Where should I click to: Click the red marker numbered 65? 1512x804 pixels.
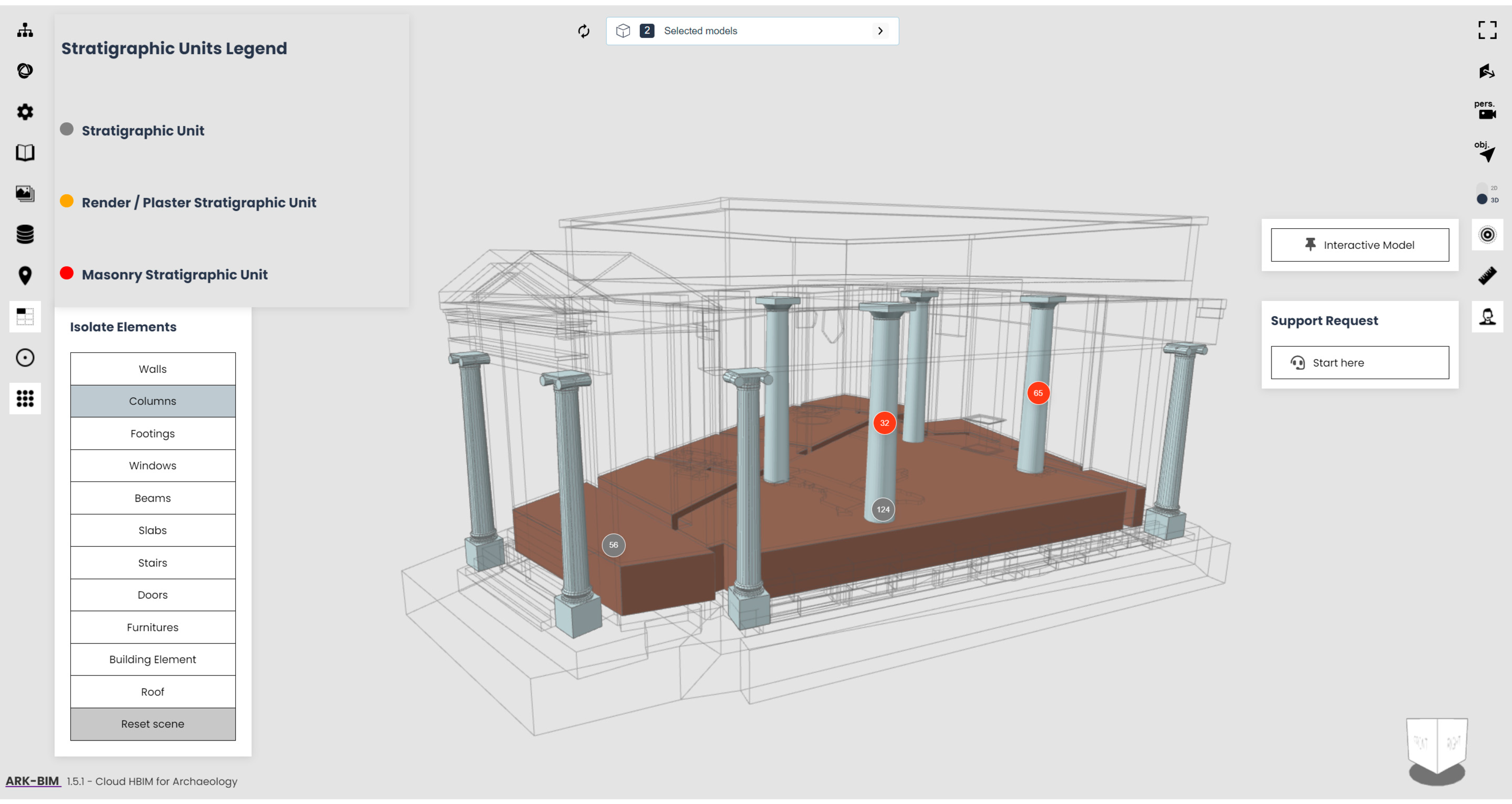pos(1038,393)
